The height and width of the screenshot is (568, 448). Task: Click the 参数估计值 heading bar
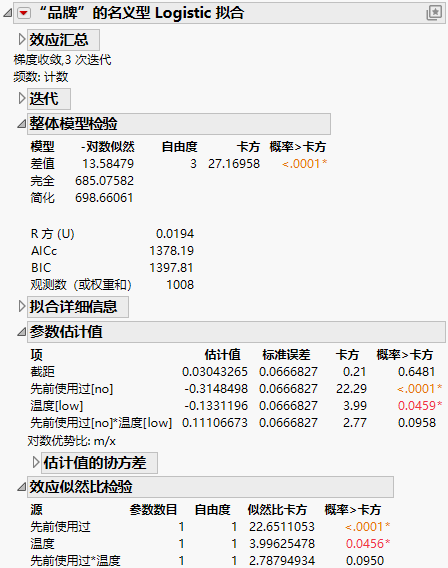[236, 331]
